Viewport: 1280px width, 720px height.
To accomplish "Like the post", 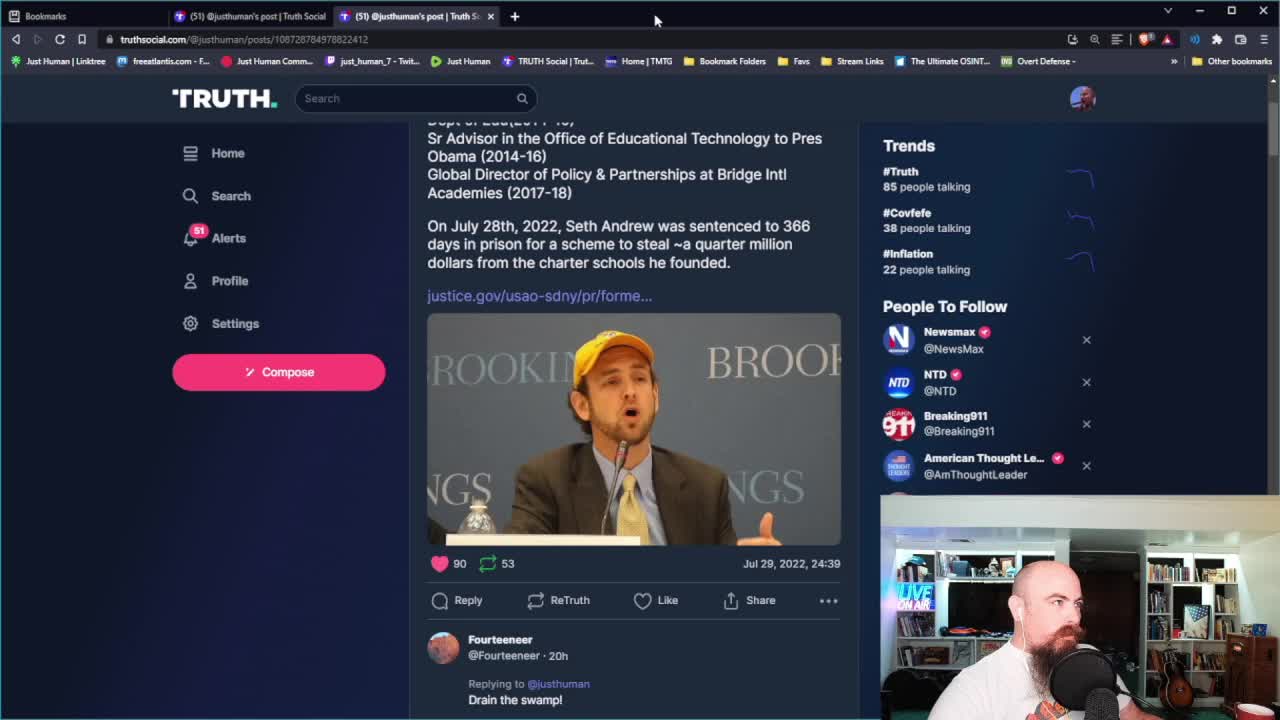I will (x=656, y=600).
